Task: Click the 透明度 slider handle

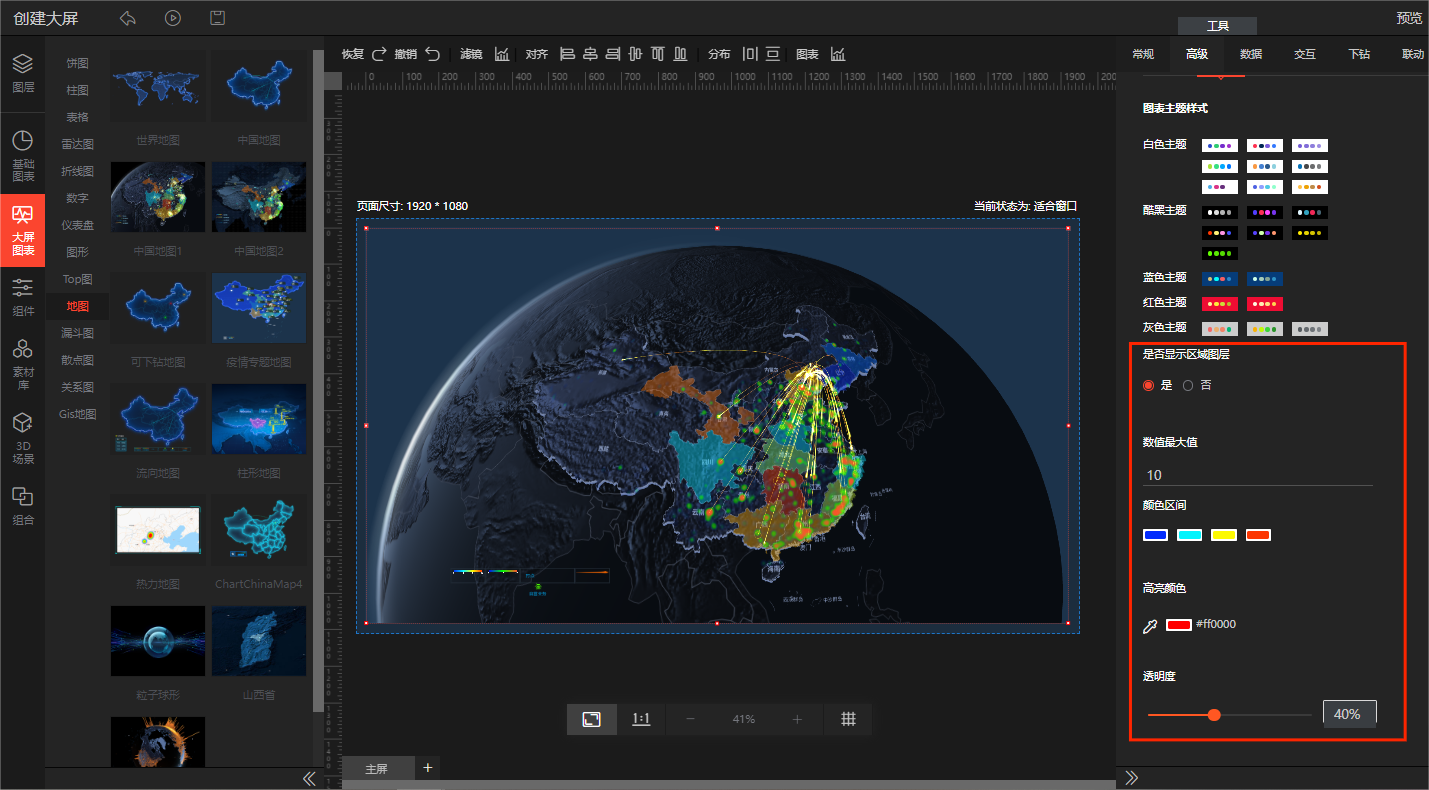Action: point(1214,715)
